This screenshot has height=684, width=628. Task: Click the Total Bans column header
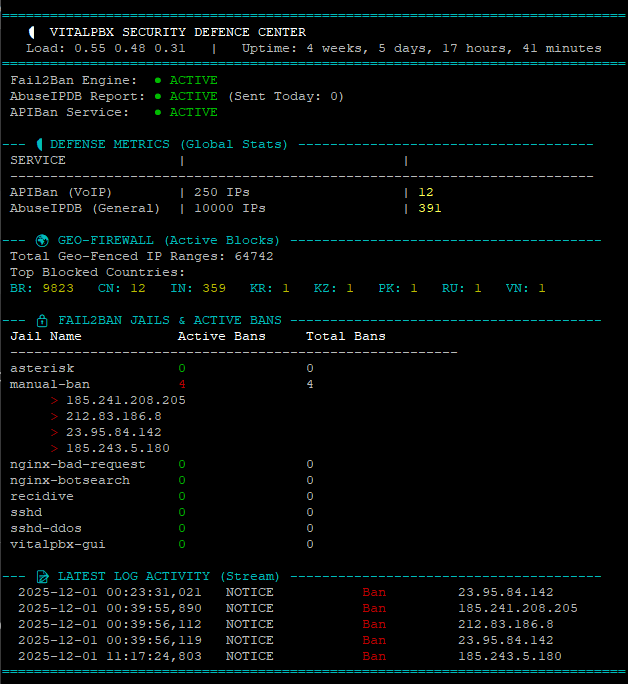click(x=345, y=336)
